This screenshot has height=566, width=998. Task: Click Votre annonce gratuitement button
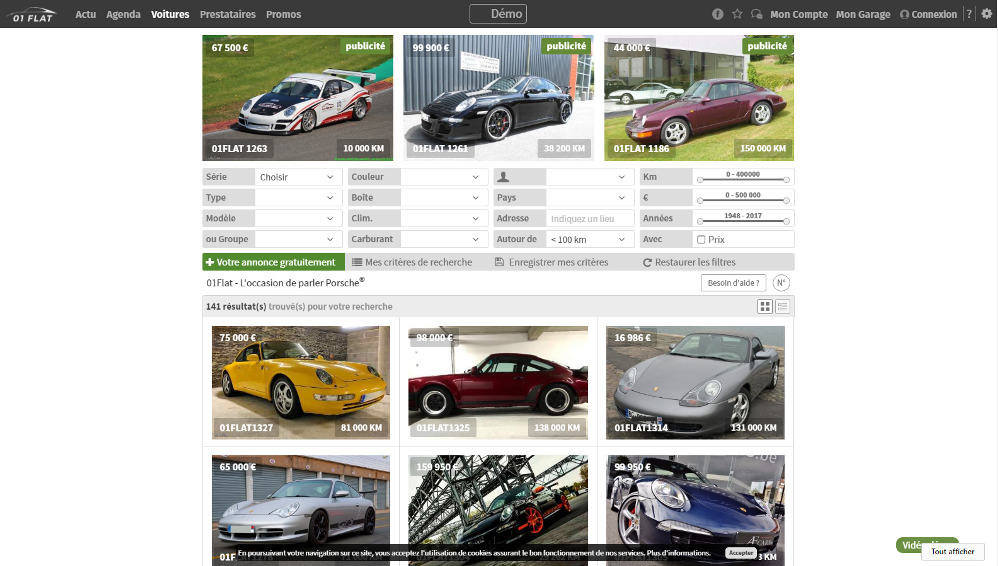pos(274,262)
